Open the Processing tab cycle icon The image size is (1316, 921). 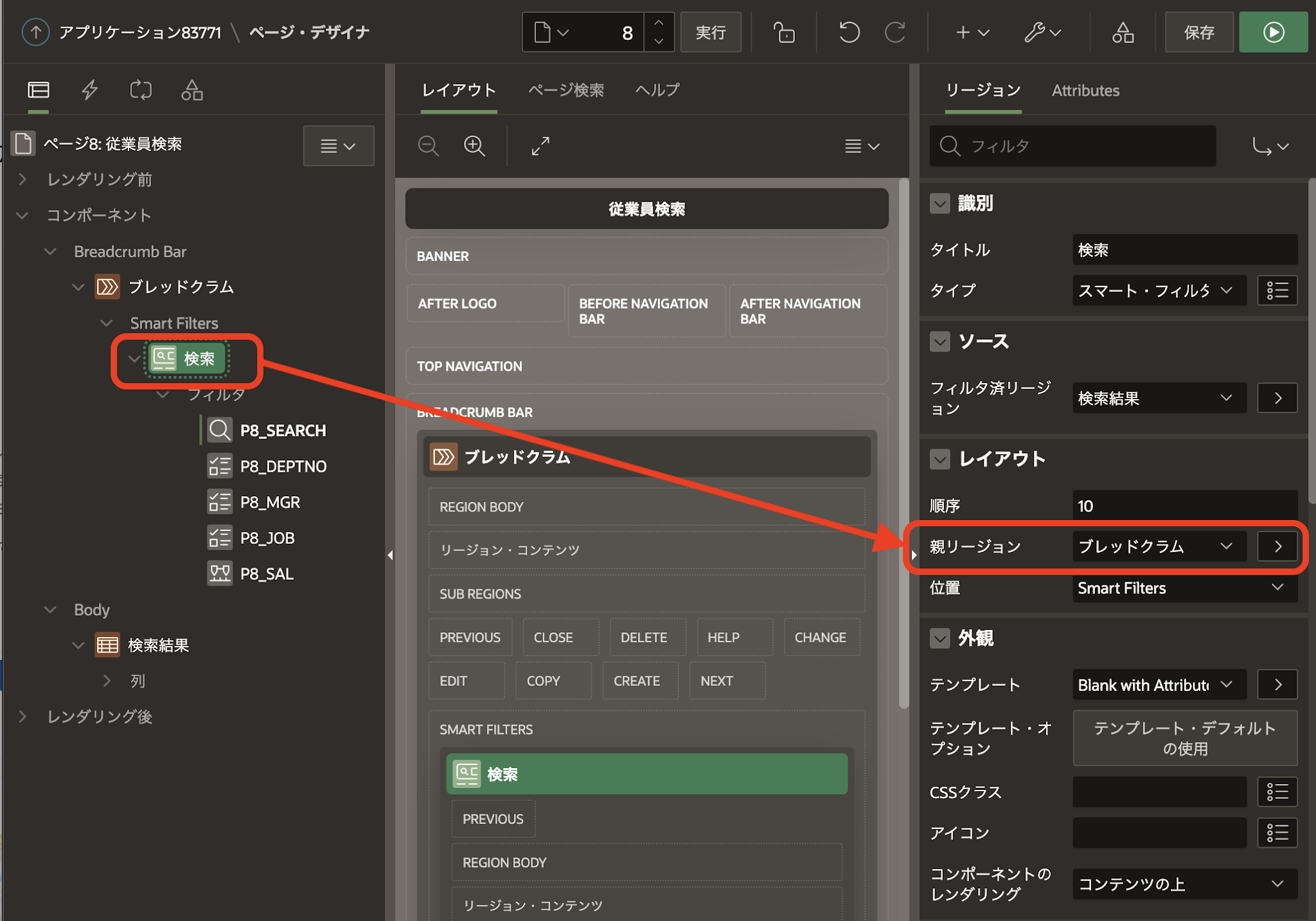(x=141, y=90)
